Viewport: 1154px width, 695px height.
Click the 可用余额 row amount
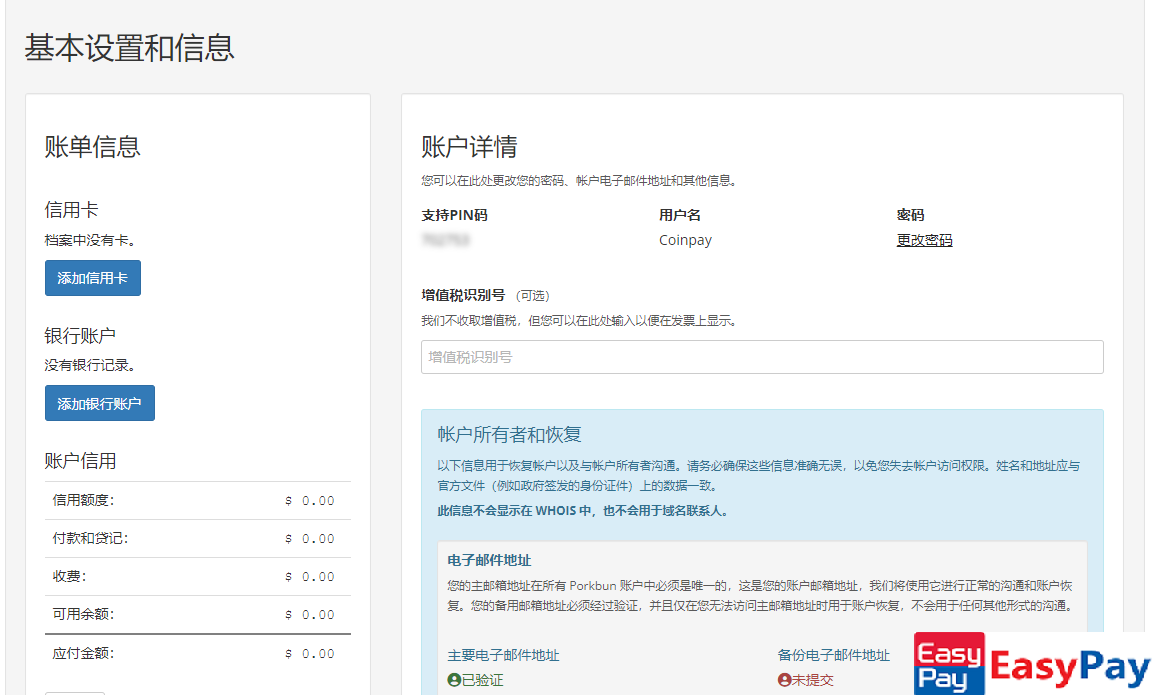point(310,615)
